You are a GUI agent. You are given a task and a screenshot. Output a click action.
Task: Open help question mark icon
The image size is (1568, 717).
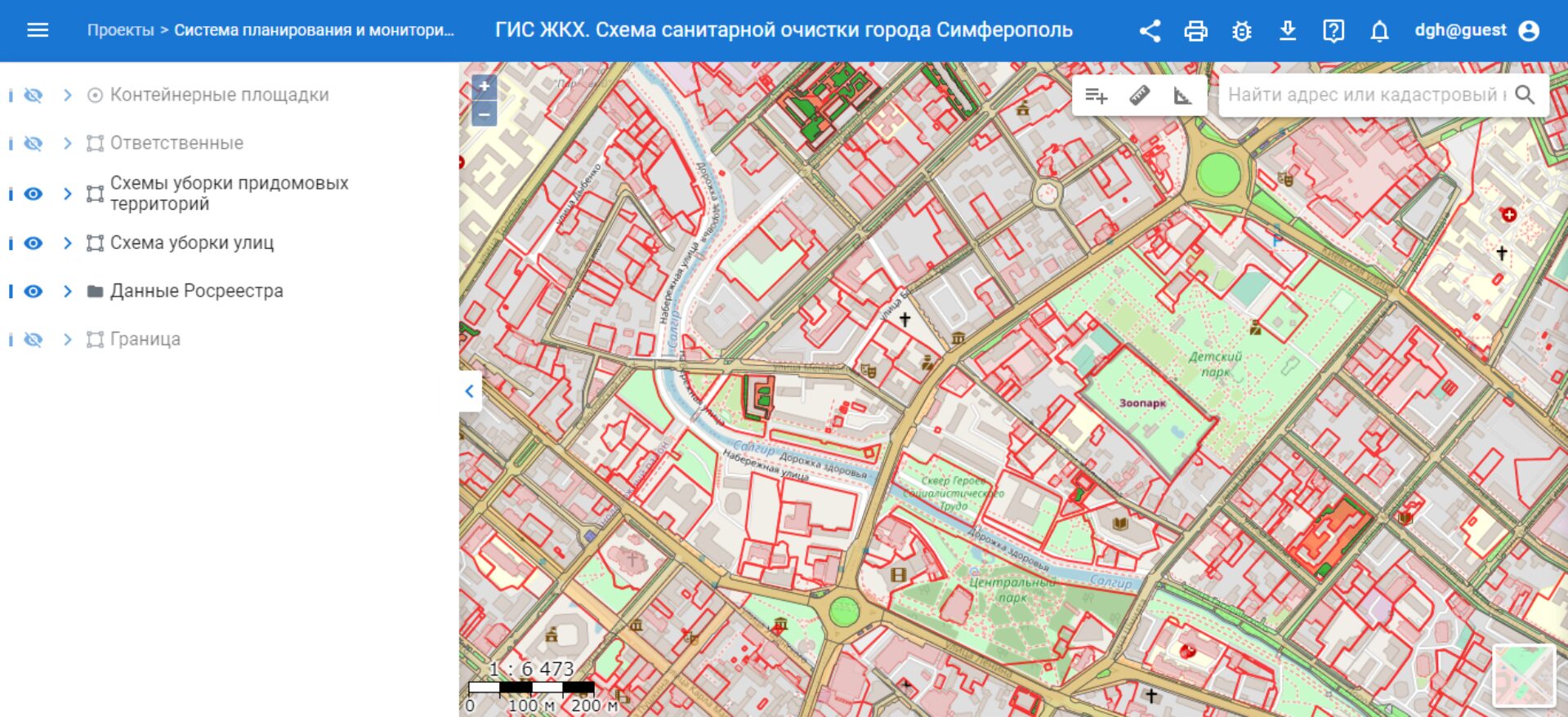[x=1333, y=31]
